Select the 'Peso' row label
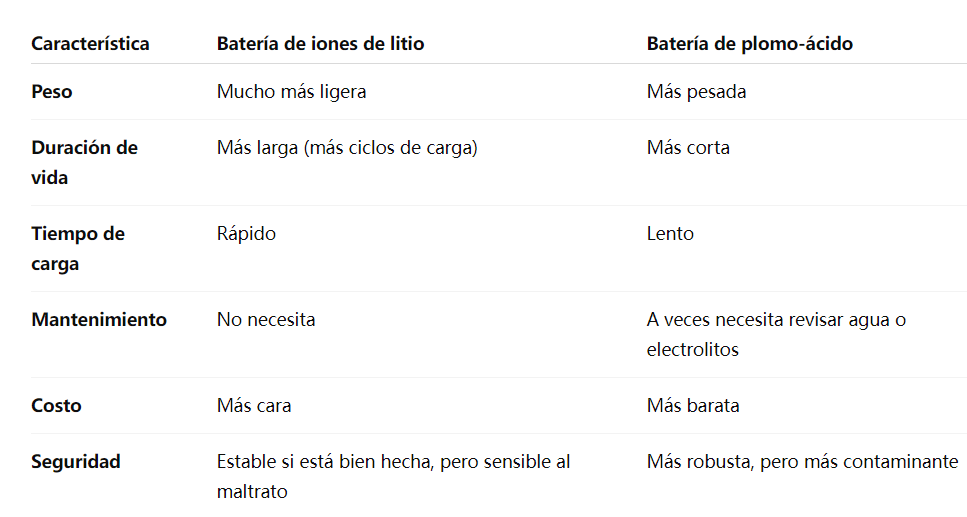 point(52,92)
